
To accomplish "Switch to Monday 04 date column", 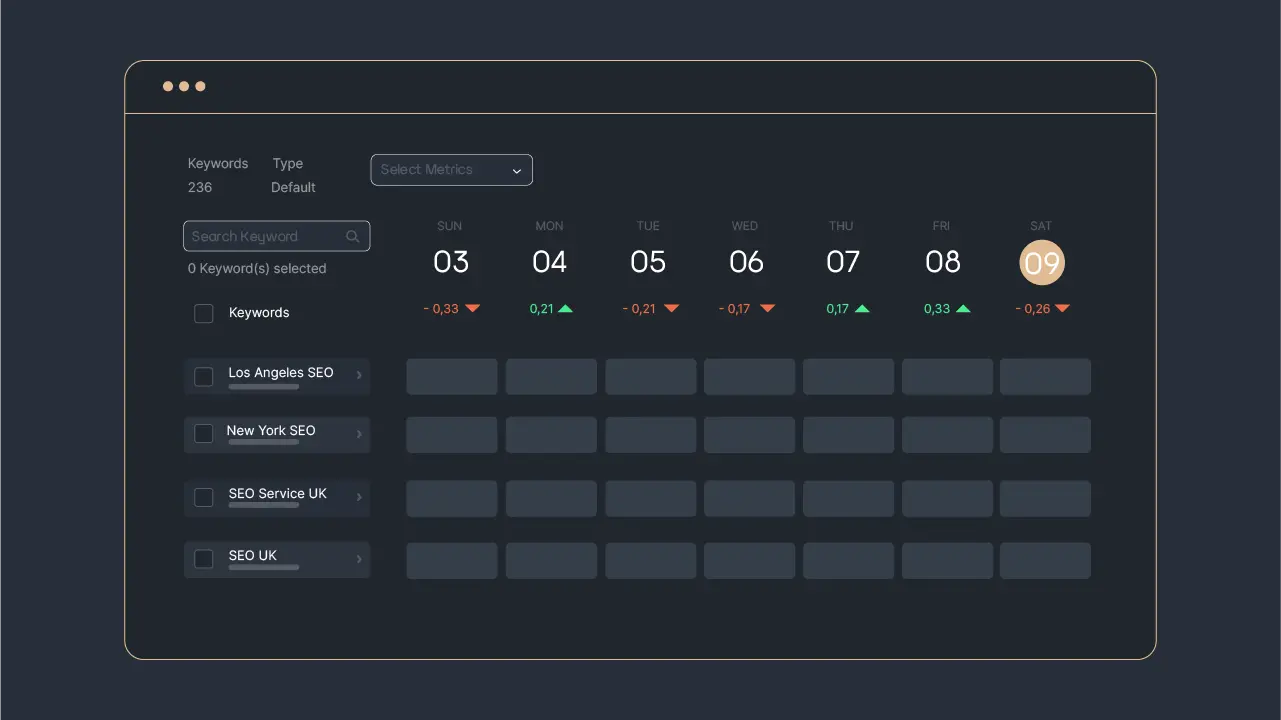I will [x=549, y=262].
